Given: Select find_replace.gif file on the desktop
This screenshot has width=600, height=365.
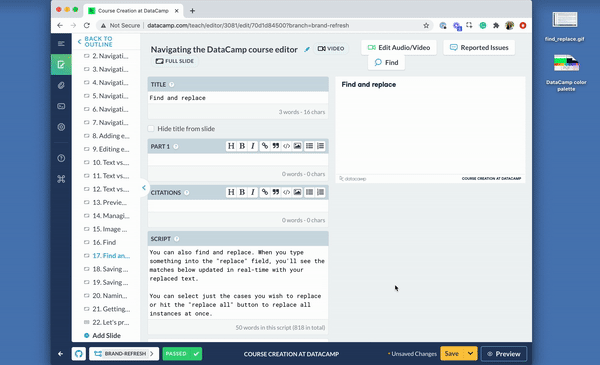Looking at the screenshot, I should pos(565,26).
